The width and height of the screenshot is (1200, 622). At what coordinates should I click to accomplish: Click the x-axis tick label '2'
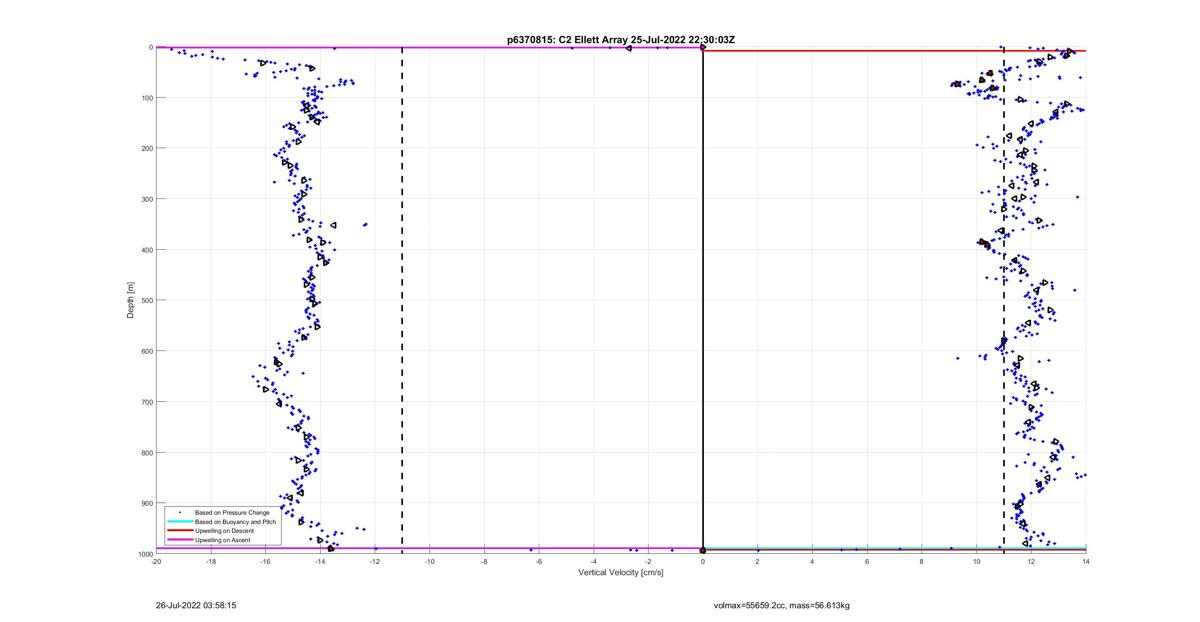click(758, 562)
